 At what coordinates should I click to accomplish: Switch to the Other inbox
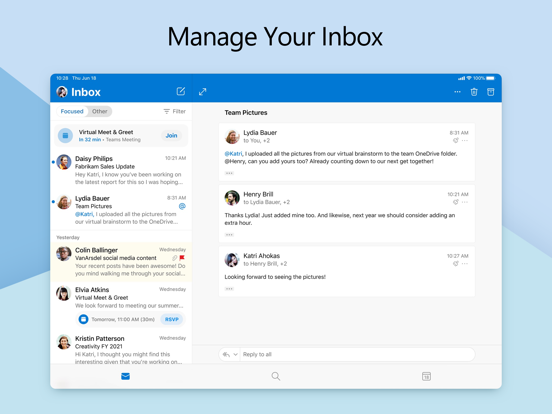(100, 111)
